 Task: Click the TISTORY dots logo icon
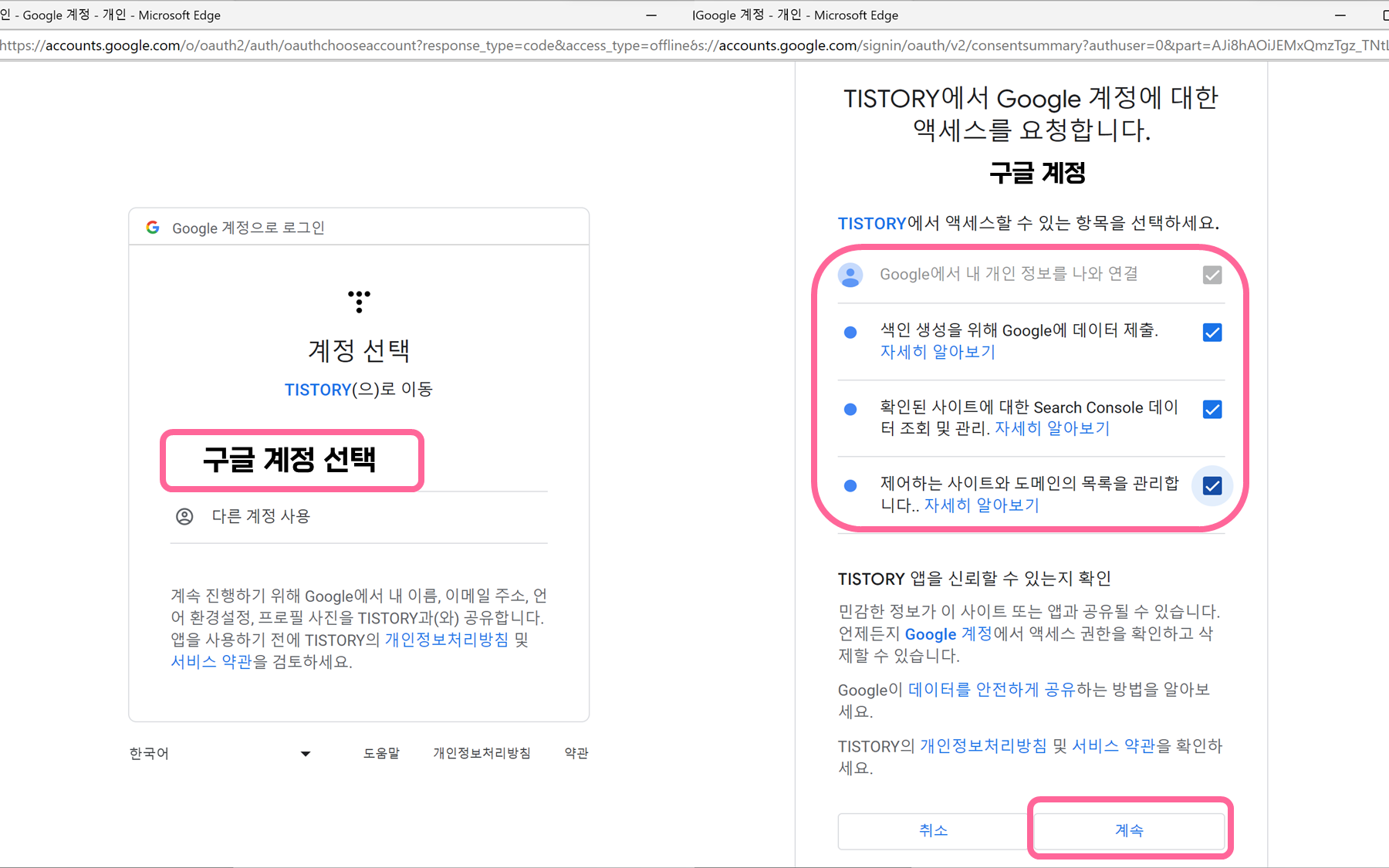[x=359, y=301]
